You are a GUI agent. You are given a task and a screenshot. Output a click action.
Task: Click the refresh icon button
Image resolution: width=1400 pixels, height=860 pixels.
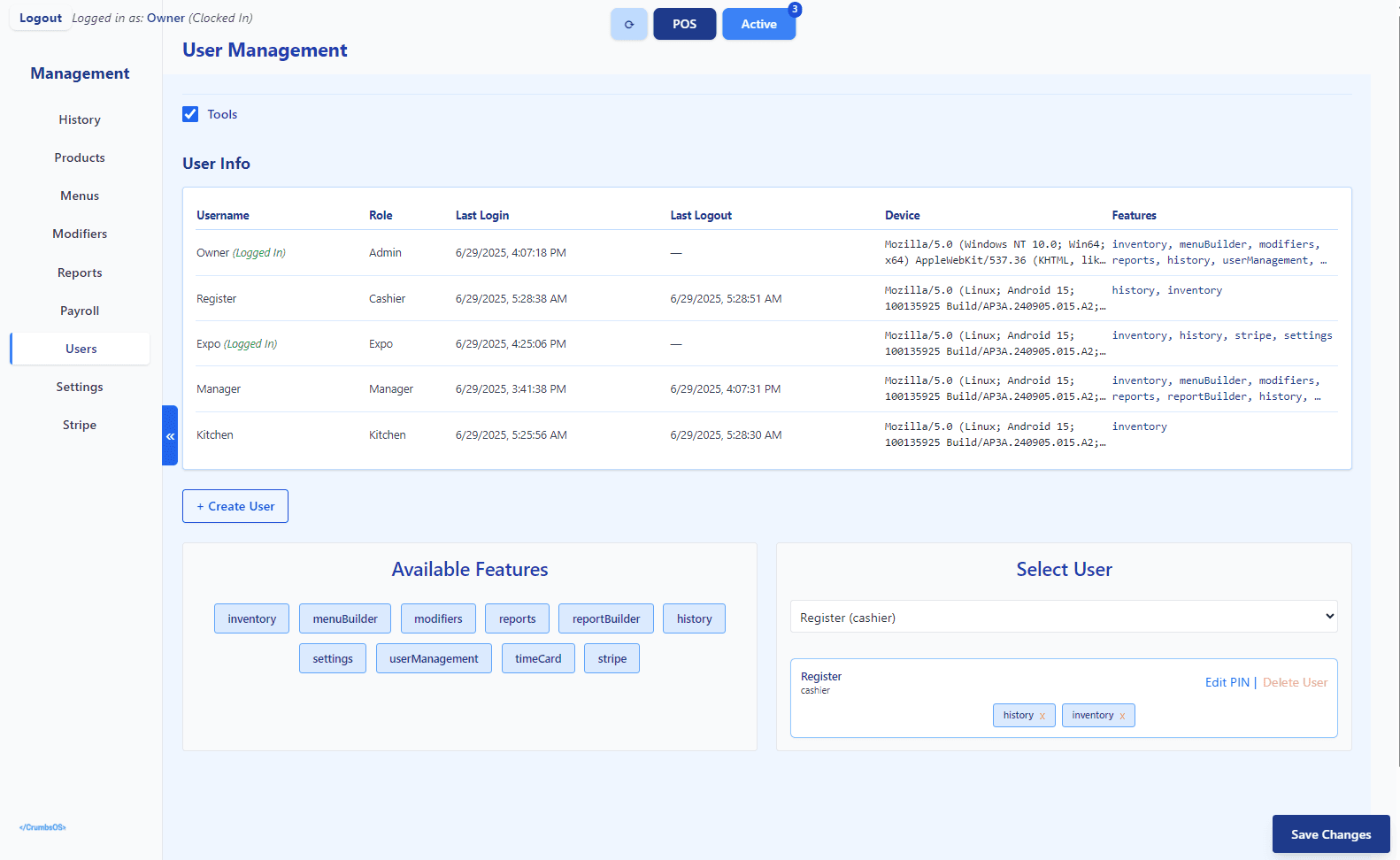[x=628, y=24]
